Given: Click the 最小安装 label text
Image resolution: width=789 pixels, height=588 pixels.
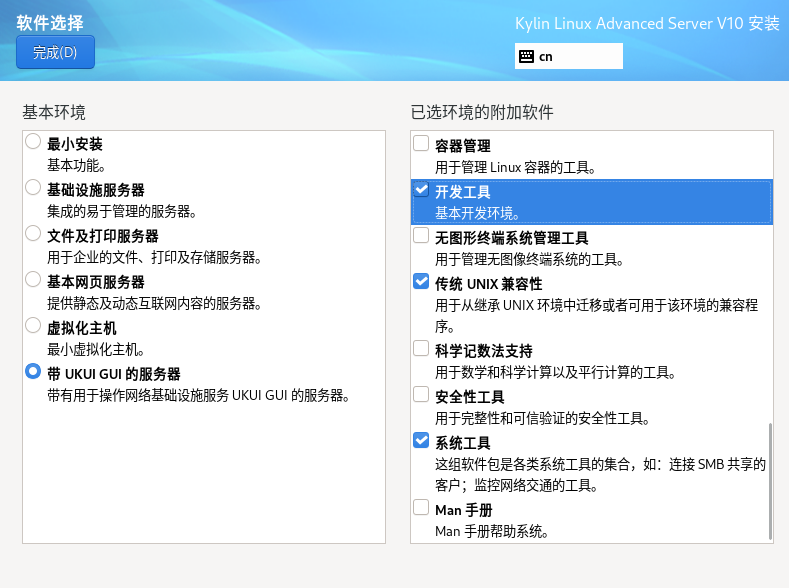Looking at the screenshot, I should click(75, 144).
